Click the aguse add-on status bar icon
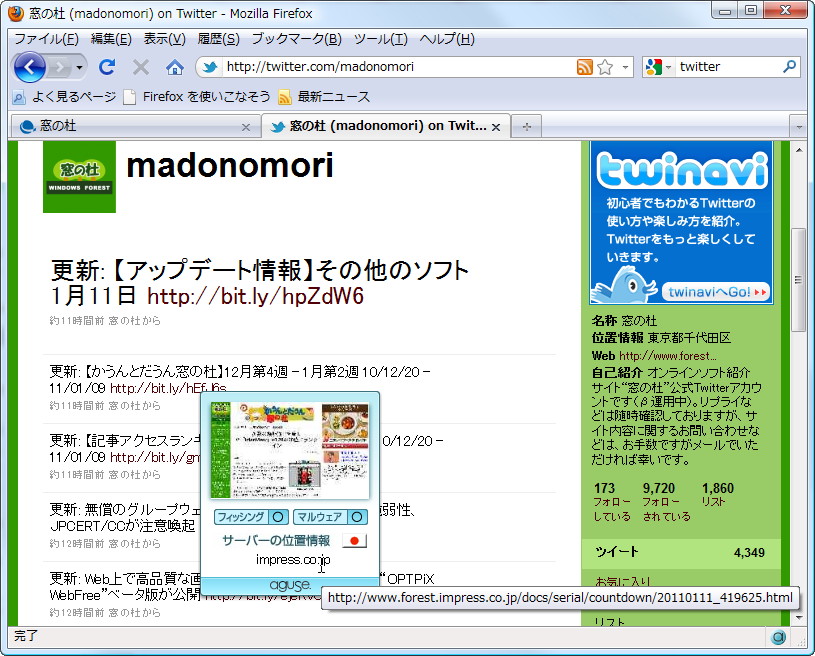 (778, 637)
